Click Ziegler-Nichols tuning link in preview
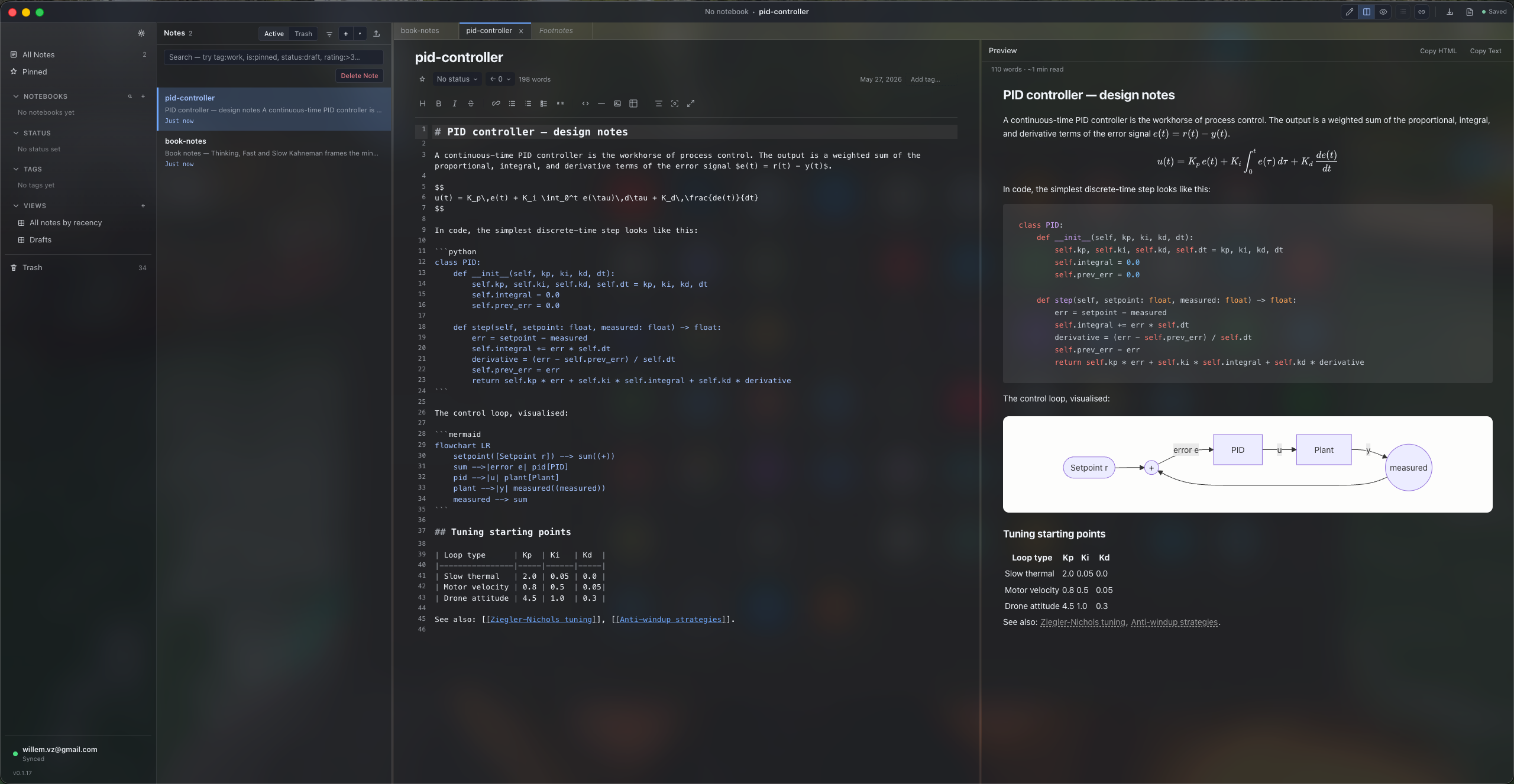Viewport: 1514px width, 784px height. point(1082,622)
